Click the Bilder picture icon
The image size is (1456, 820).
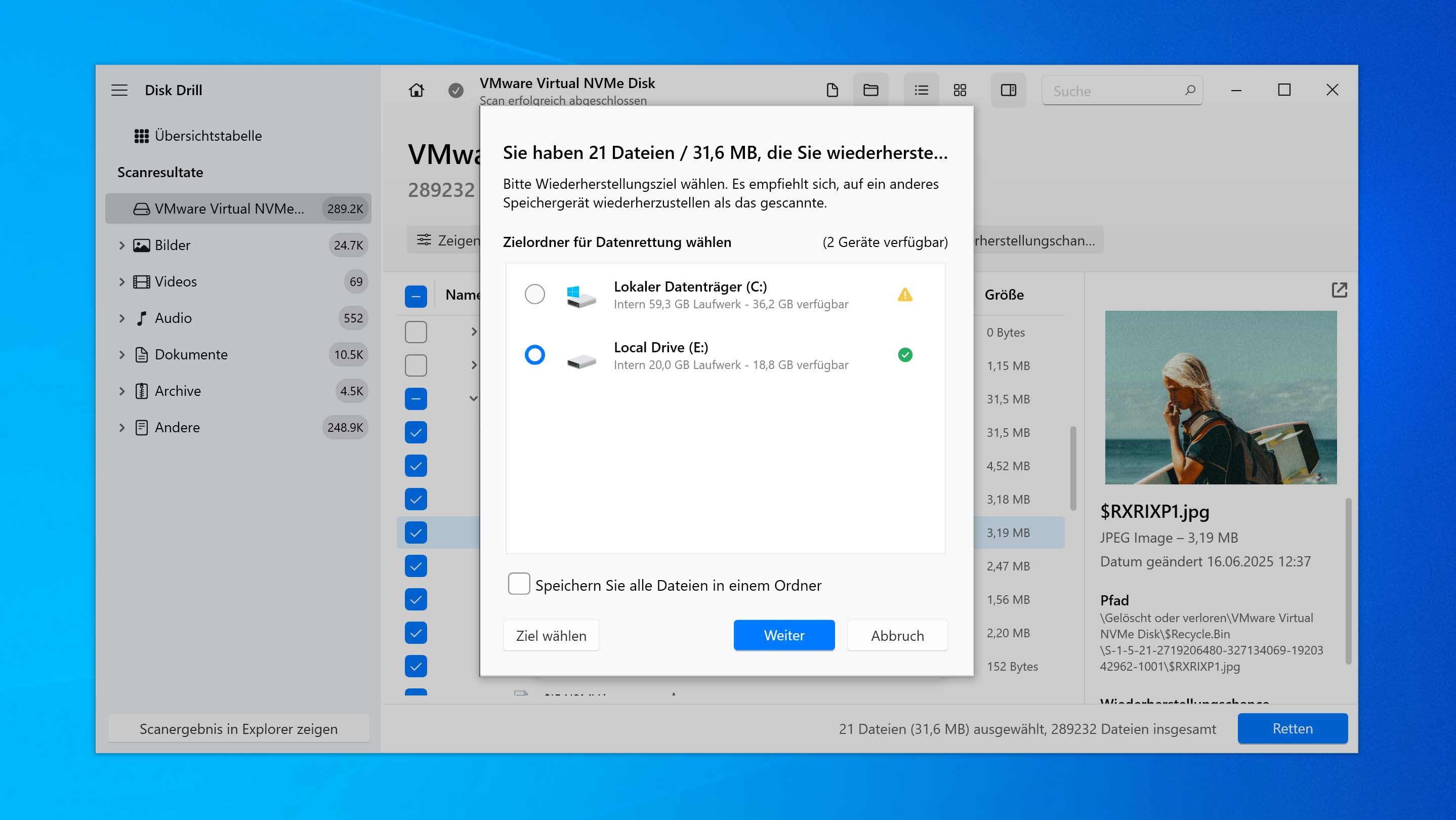click(141, 245)
